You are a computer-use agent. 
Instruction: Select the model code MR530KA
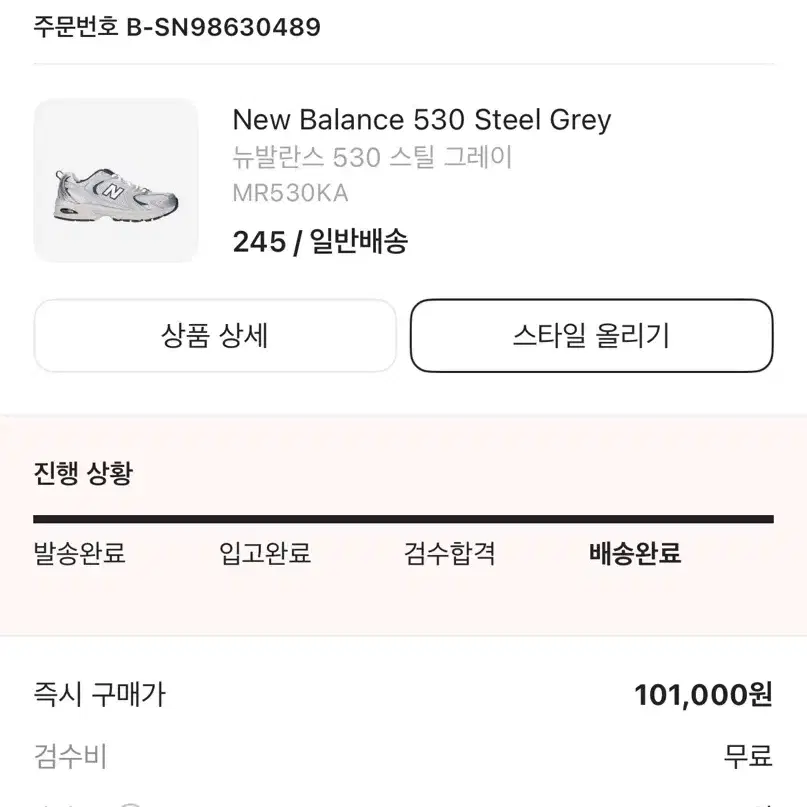coord(290,194)
